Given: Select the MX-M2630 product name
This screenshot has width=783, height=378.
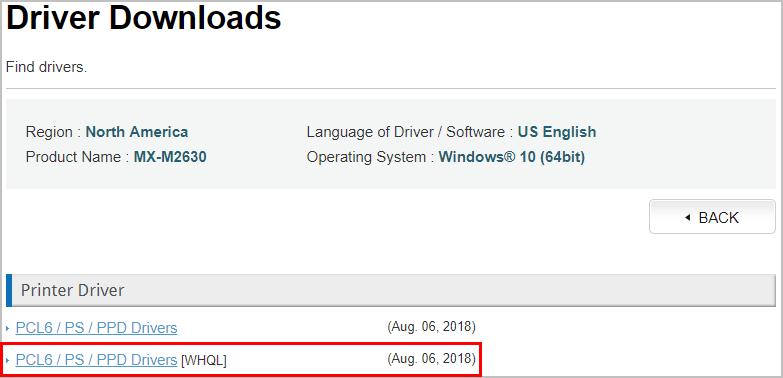Looking at the screenshot, I should (170, 157).
